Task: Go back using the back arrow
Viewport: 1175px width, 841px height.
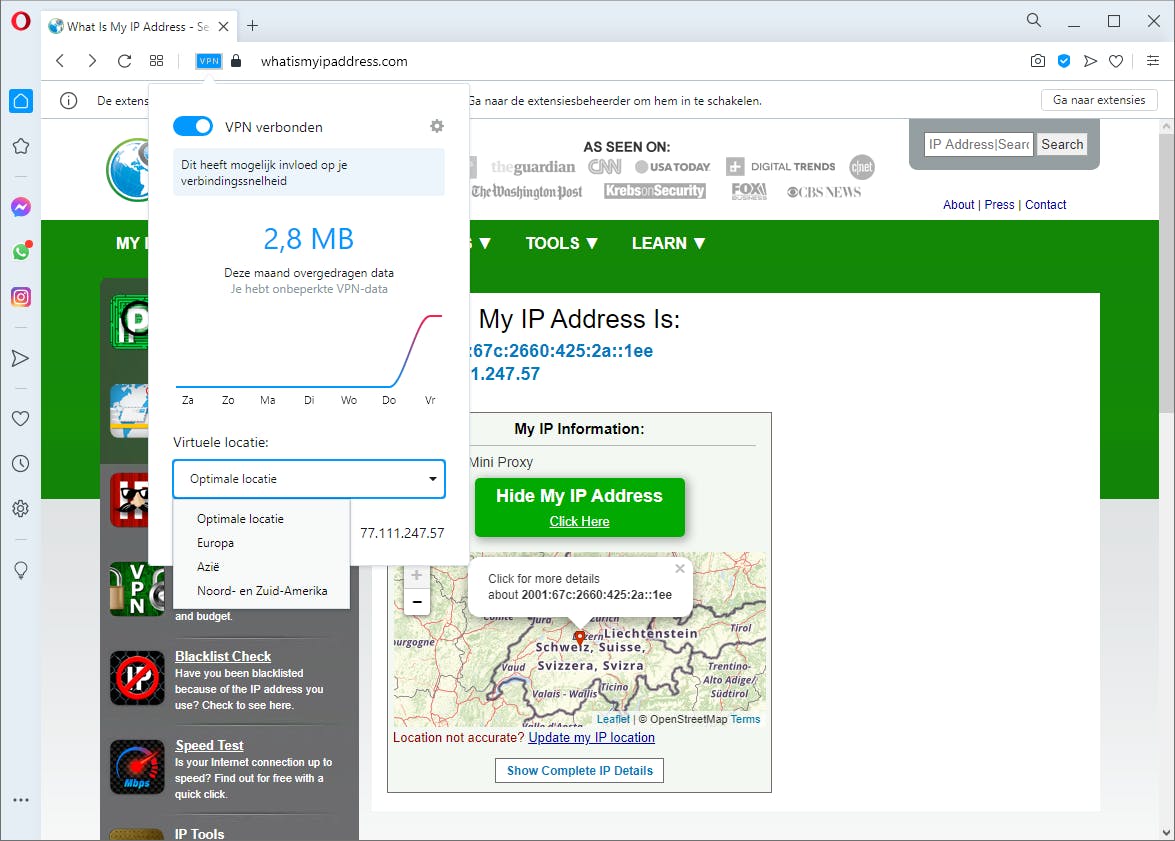Action: [60, 61]
